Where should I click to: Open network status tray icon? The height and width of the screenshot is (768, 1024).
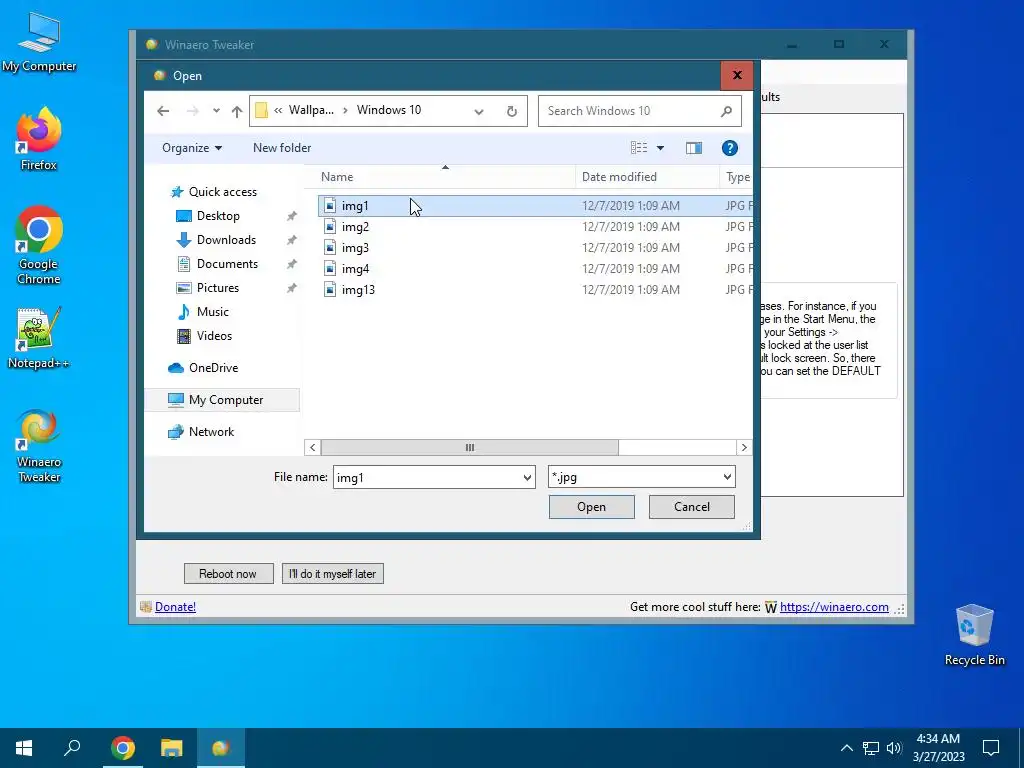pos(871,748)
